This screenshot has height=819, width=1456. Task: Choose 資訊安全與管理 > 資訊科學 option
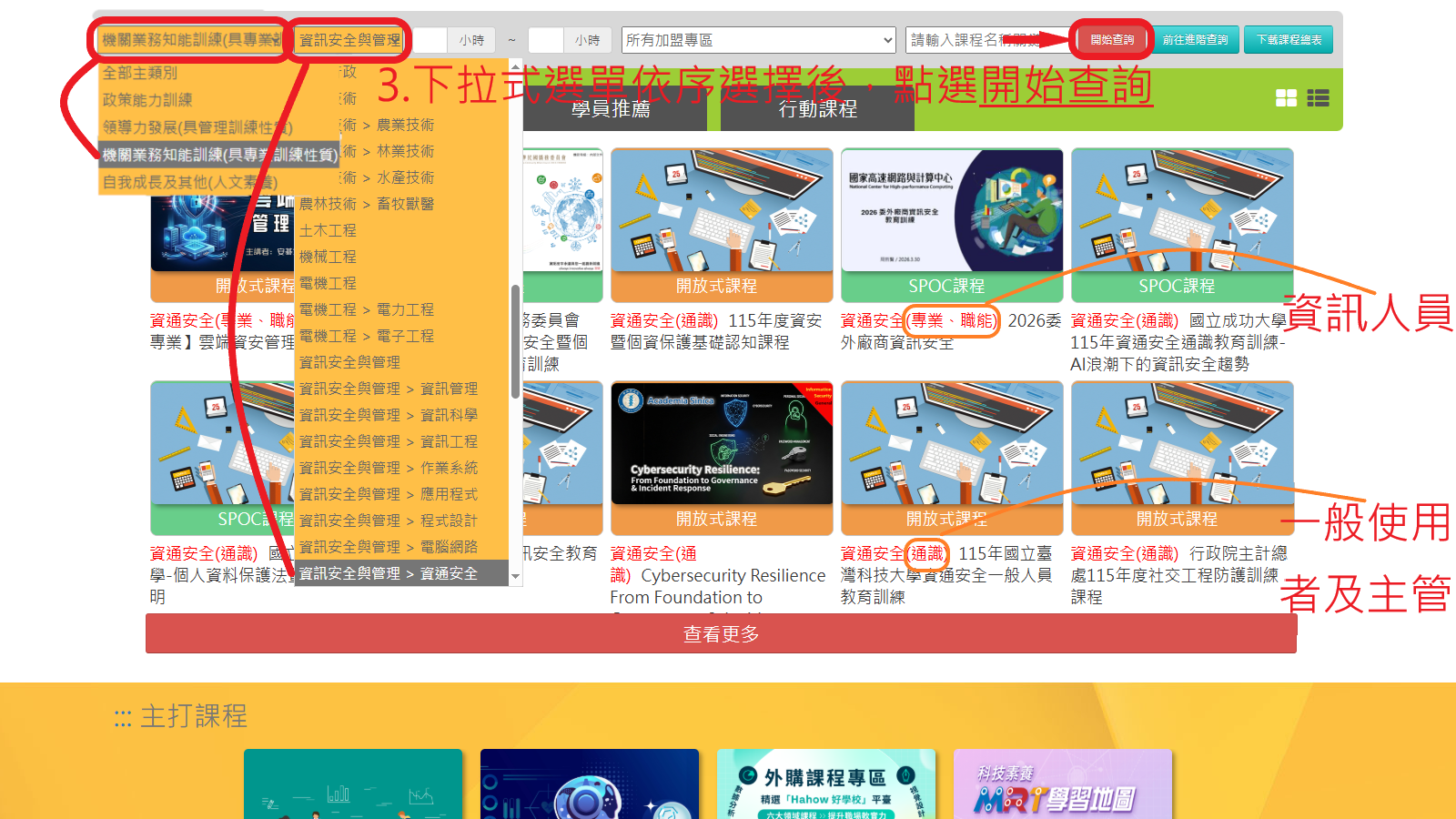(x=401, y=415)
